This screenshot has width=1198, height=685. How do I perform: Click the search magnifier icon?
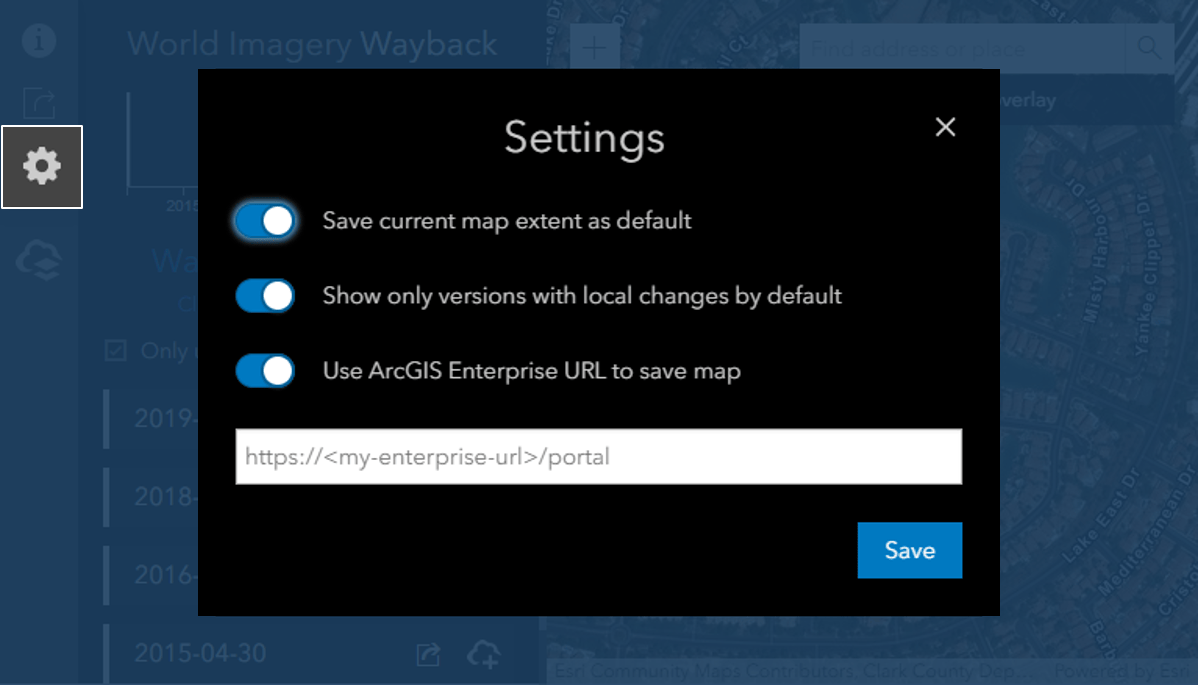[1148, 48]
